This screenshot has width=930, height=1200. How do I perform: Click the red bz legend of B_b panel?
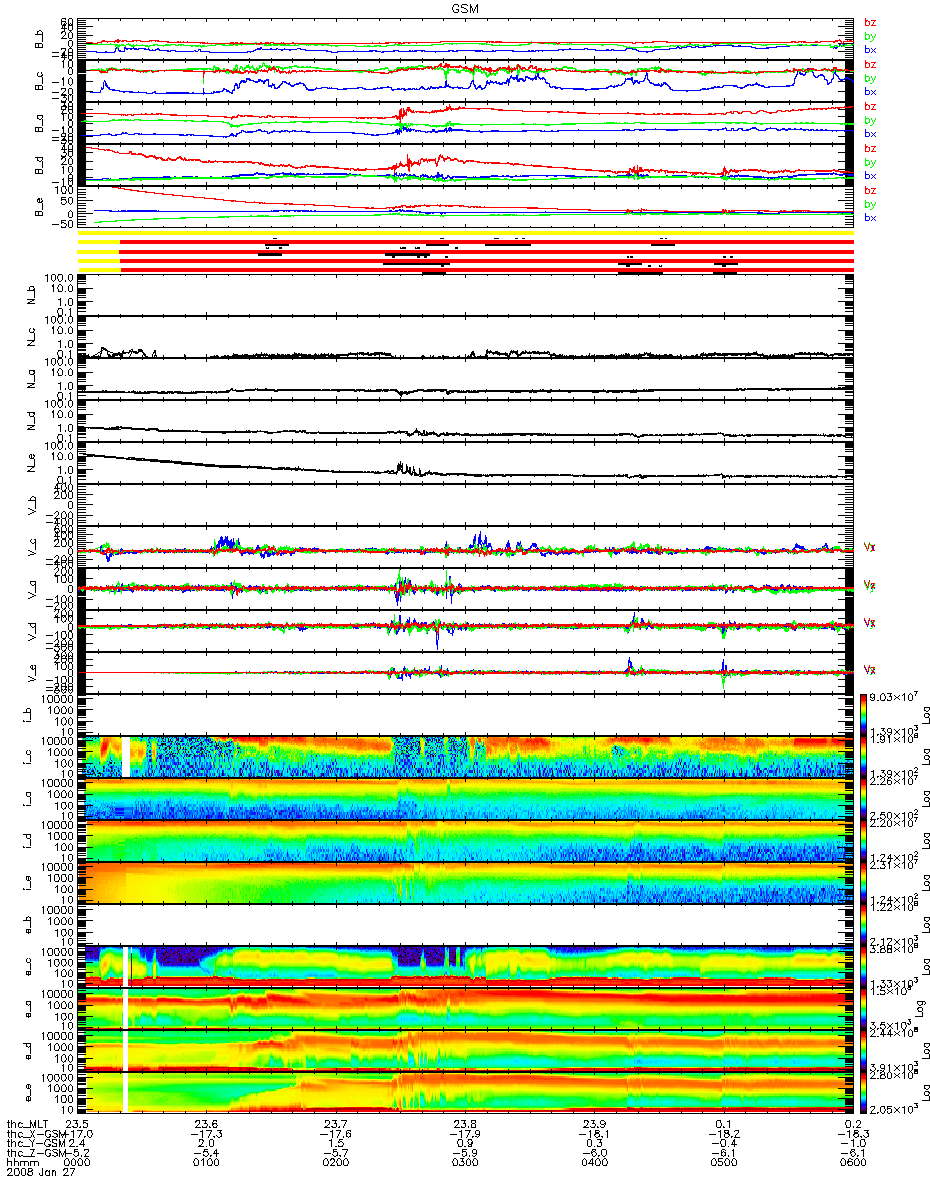point(870,23)
